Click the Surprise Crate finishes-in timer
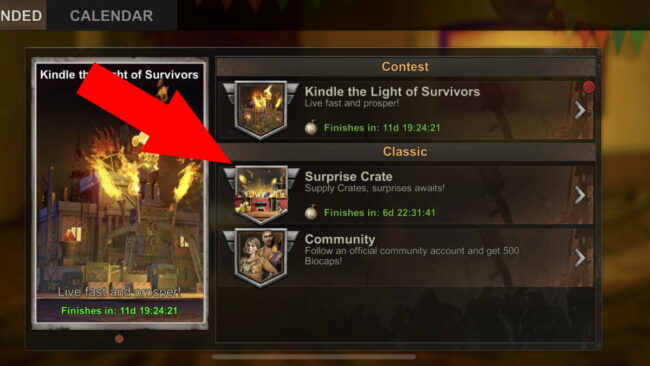 [379, 213]
